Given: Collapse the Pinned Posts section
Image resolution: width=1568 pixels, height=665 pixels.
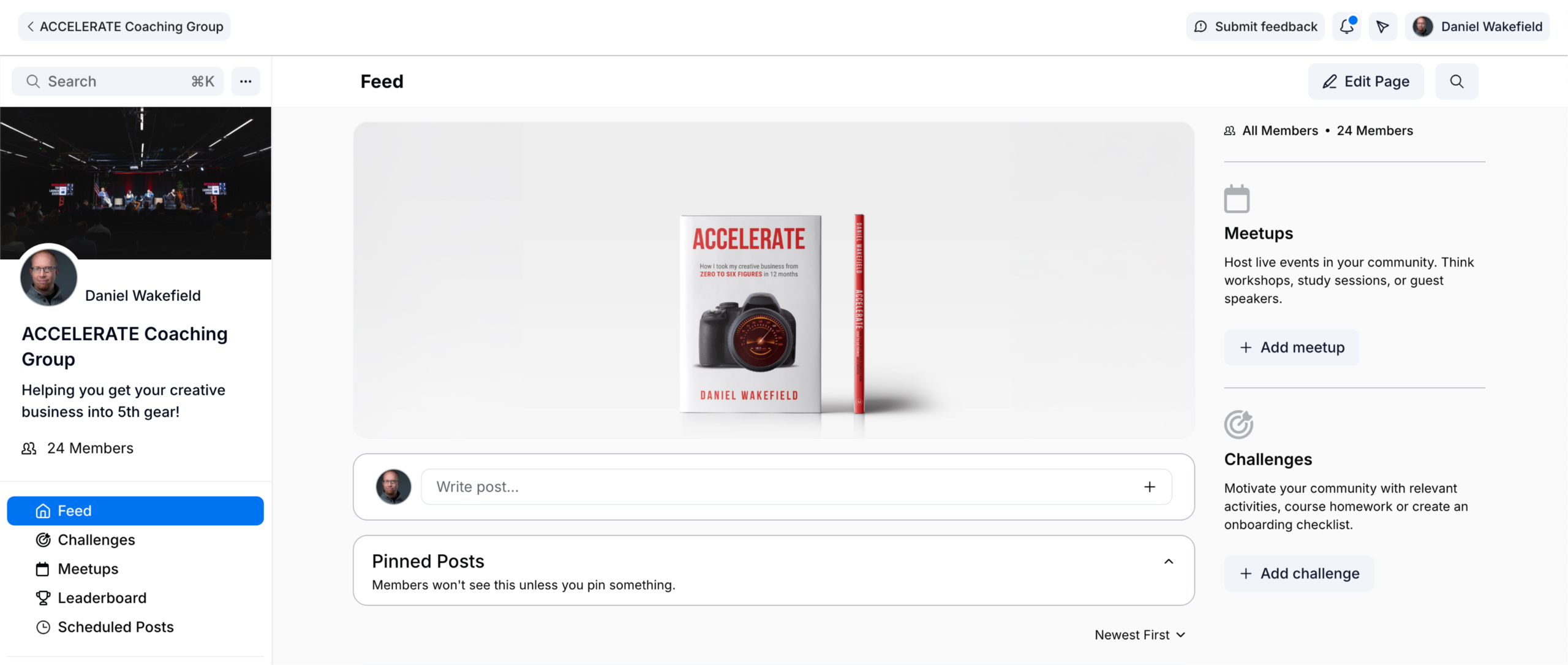Looking at the screenshot, I should coord(1169,561).
